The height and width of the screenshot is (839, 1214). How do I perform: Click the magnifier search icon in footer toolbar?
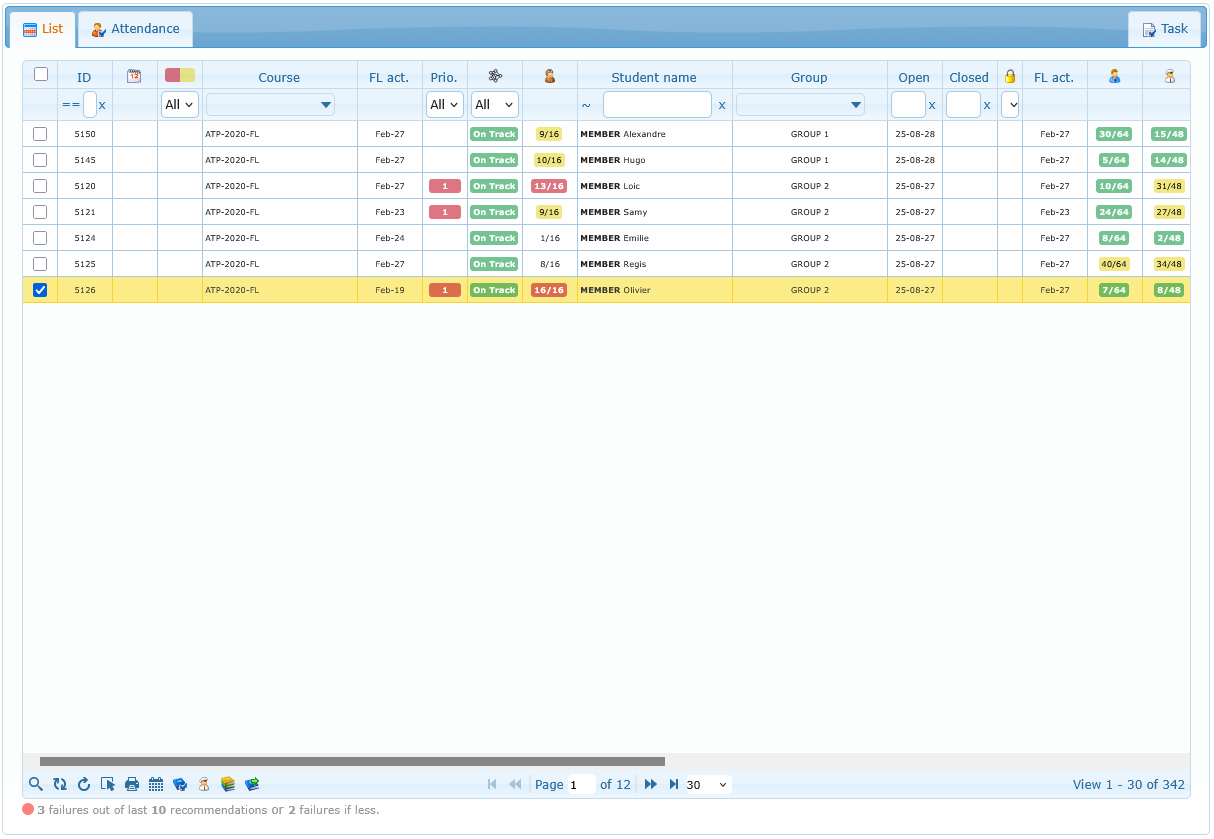point(36,785)
